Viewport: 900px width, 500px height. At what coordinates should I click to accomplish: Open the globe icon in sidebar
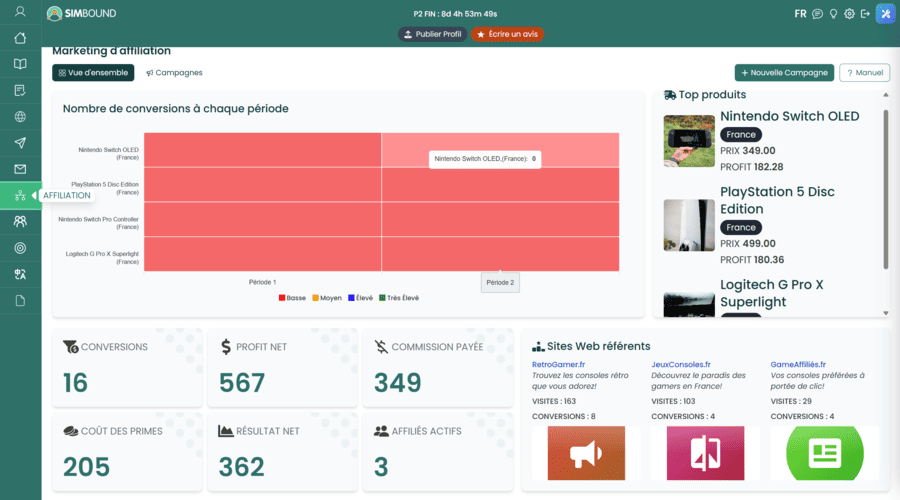20,117
